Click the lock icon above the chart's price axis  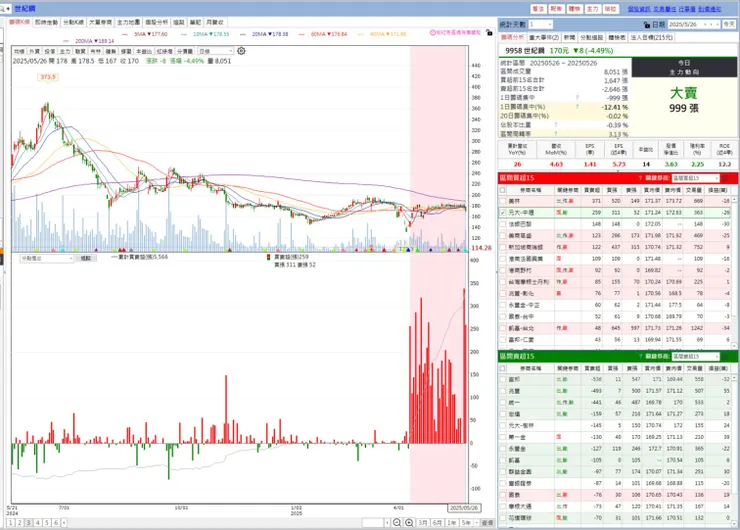(489, 33)
